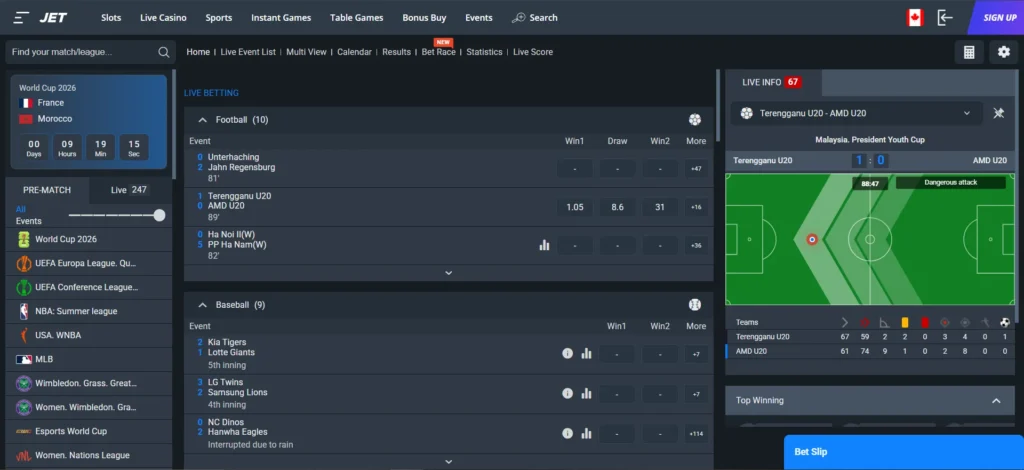
Task: Open info icon for LG Twins match
Action: [x=568, y=393]
